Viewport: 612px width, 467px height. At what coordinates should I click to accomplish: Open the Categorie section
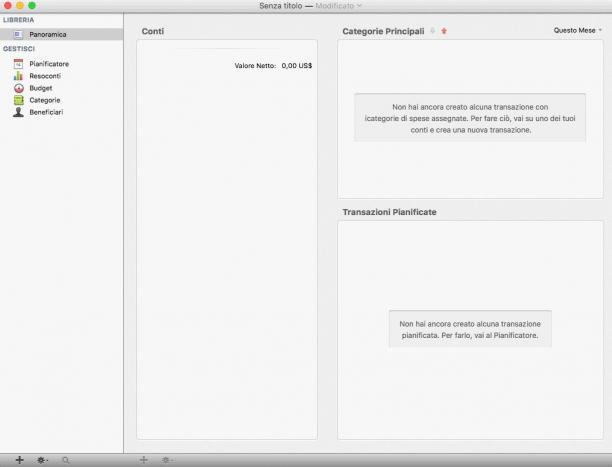[44, 100]
